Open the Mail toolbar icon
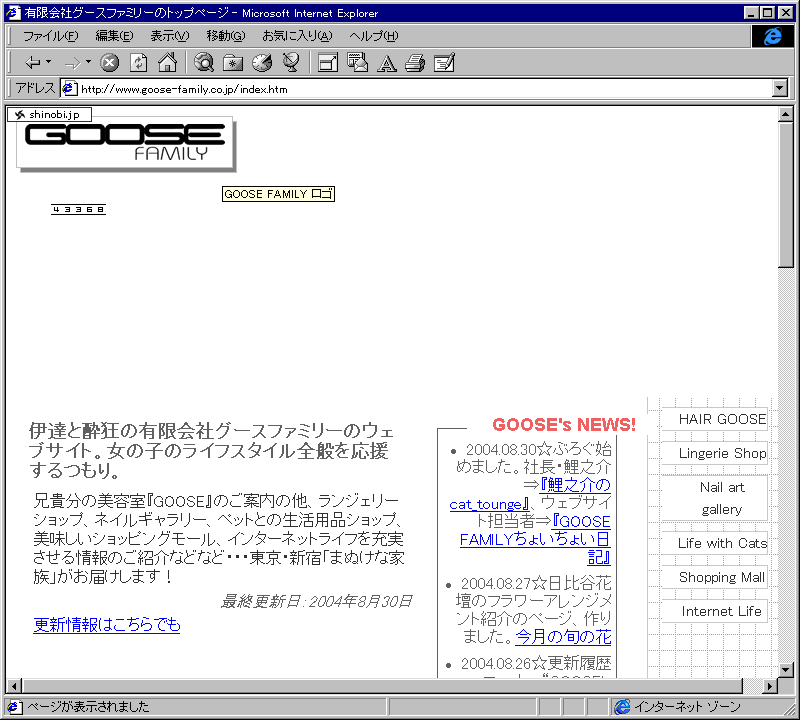Viewport: 800px width, 720px height. click(x=357, y=63)
